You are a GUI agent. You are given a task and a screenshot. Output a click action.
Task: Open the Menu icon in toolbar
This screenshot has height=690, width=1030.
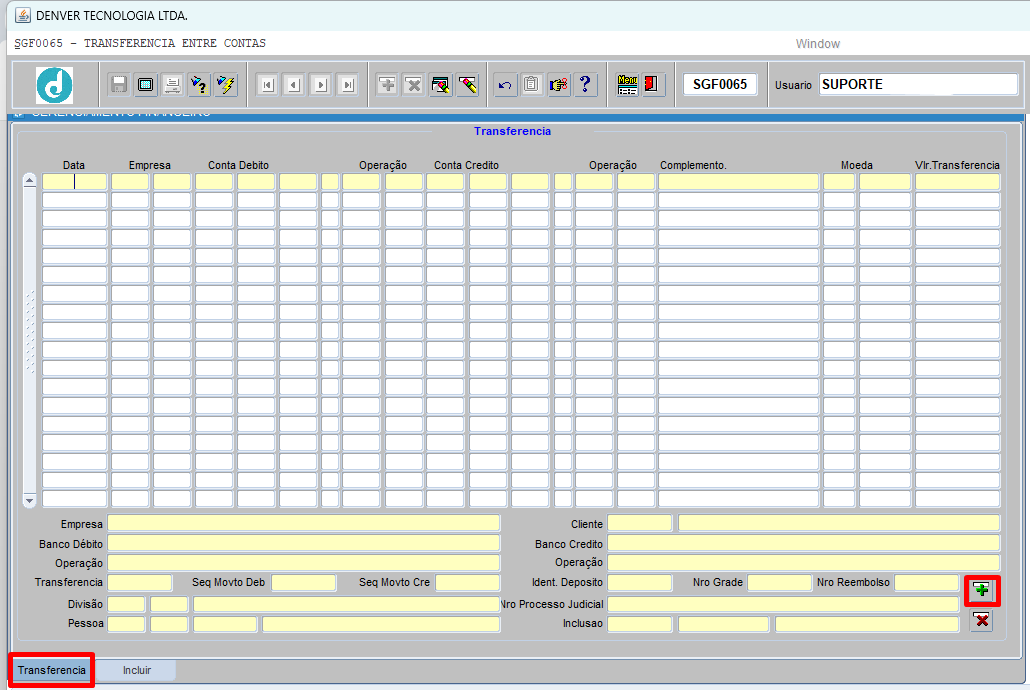point(627,85)
